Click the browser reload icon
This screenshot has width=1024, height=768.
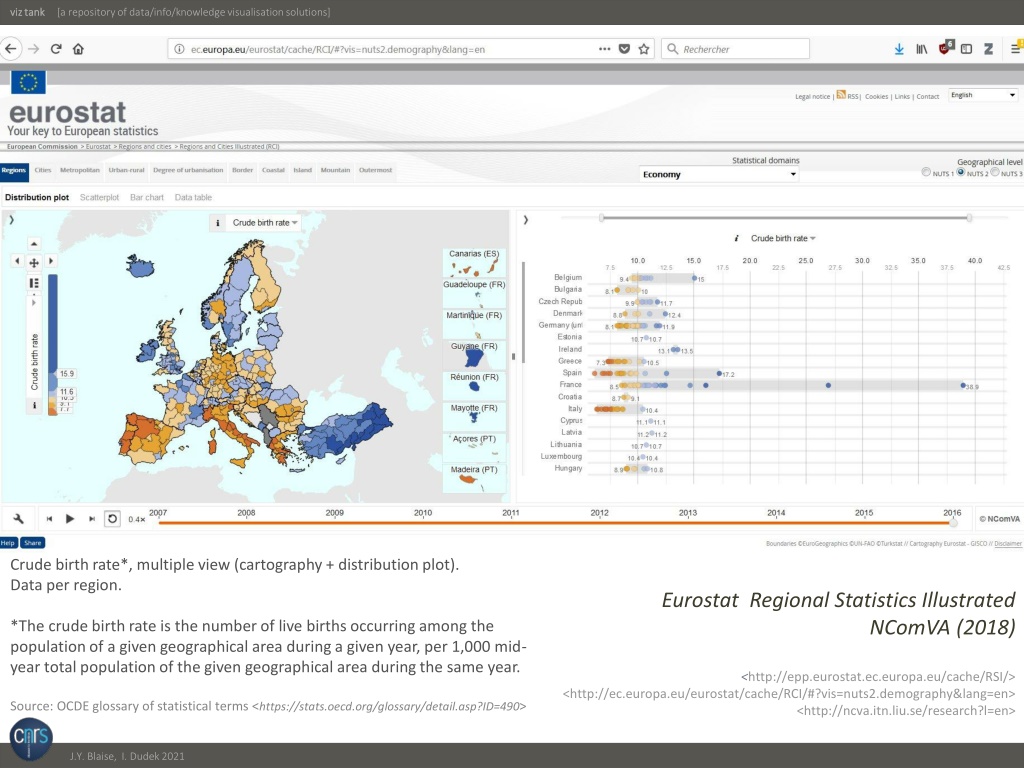click(56, 49)
